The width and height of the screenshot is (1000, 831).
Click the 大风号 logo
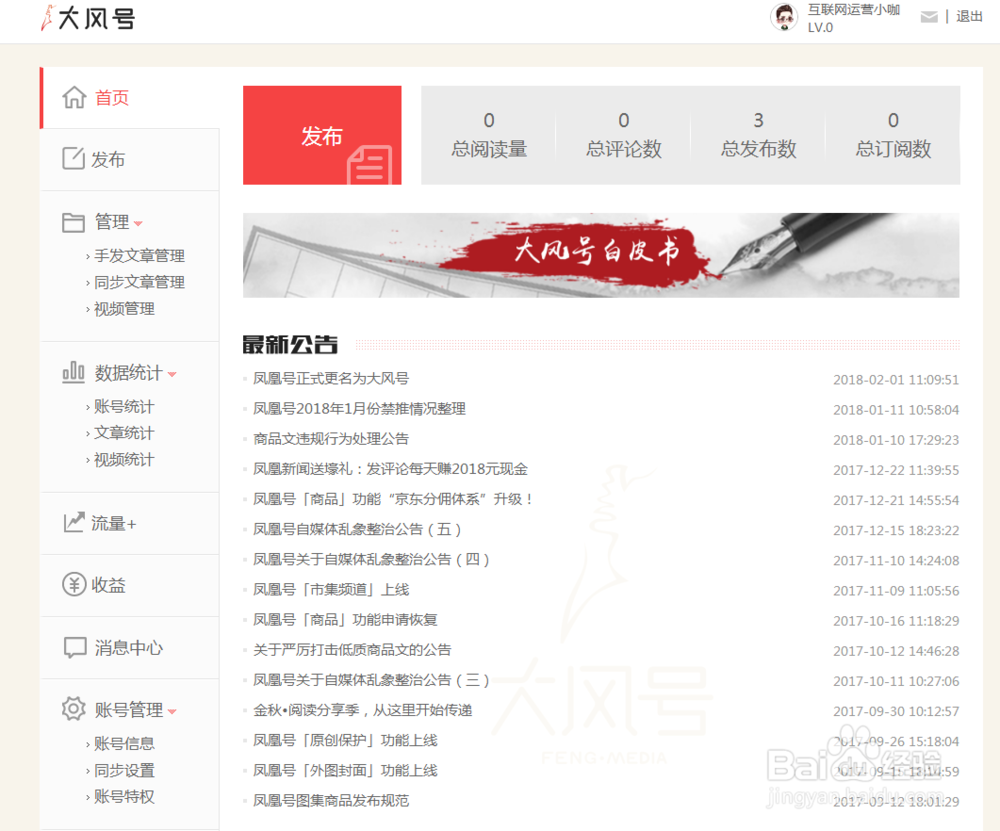click(x=88, y=18)
